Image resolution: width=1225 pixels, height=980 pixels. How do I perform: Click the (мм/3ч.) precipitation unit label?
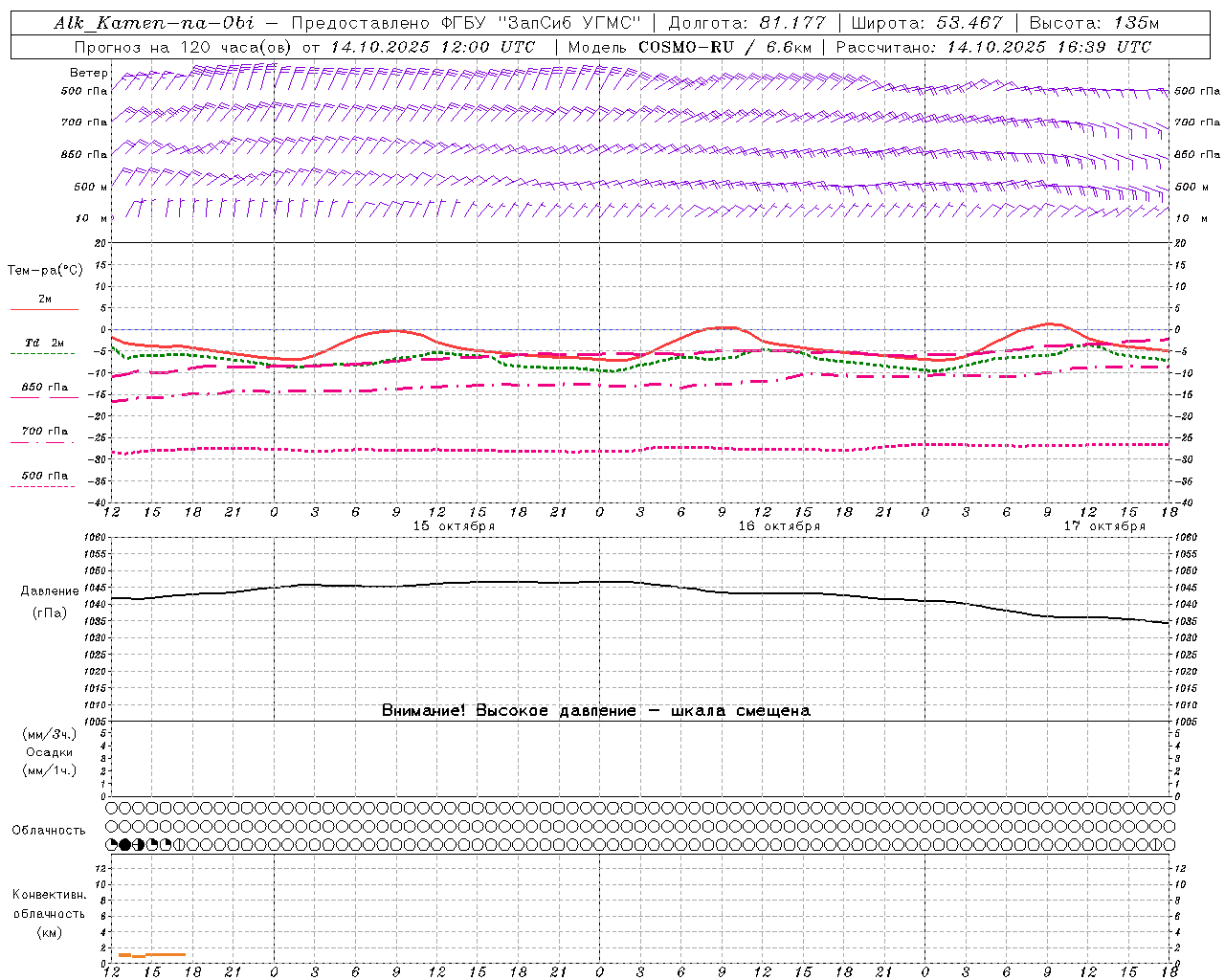coord(50,734)
